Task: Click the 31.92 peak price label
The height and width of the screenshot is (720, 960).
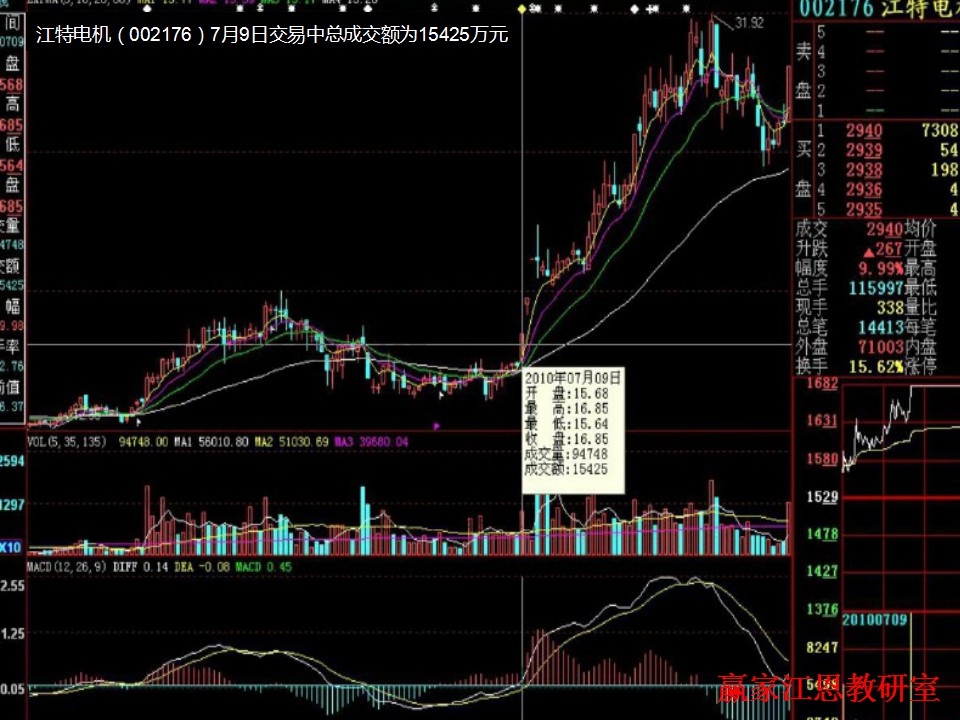Action: pyautogui.click(x=751, y=22)
